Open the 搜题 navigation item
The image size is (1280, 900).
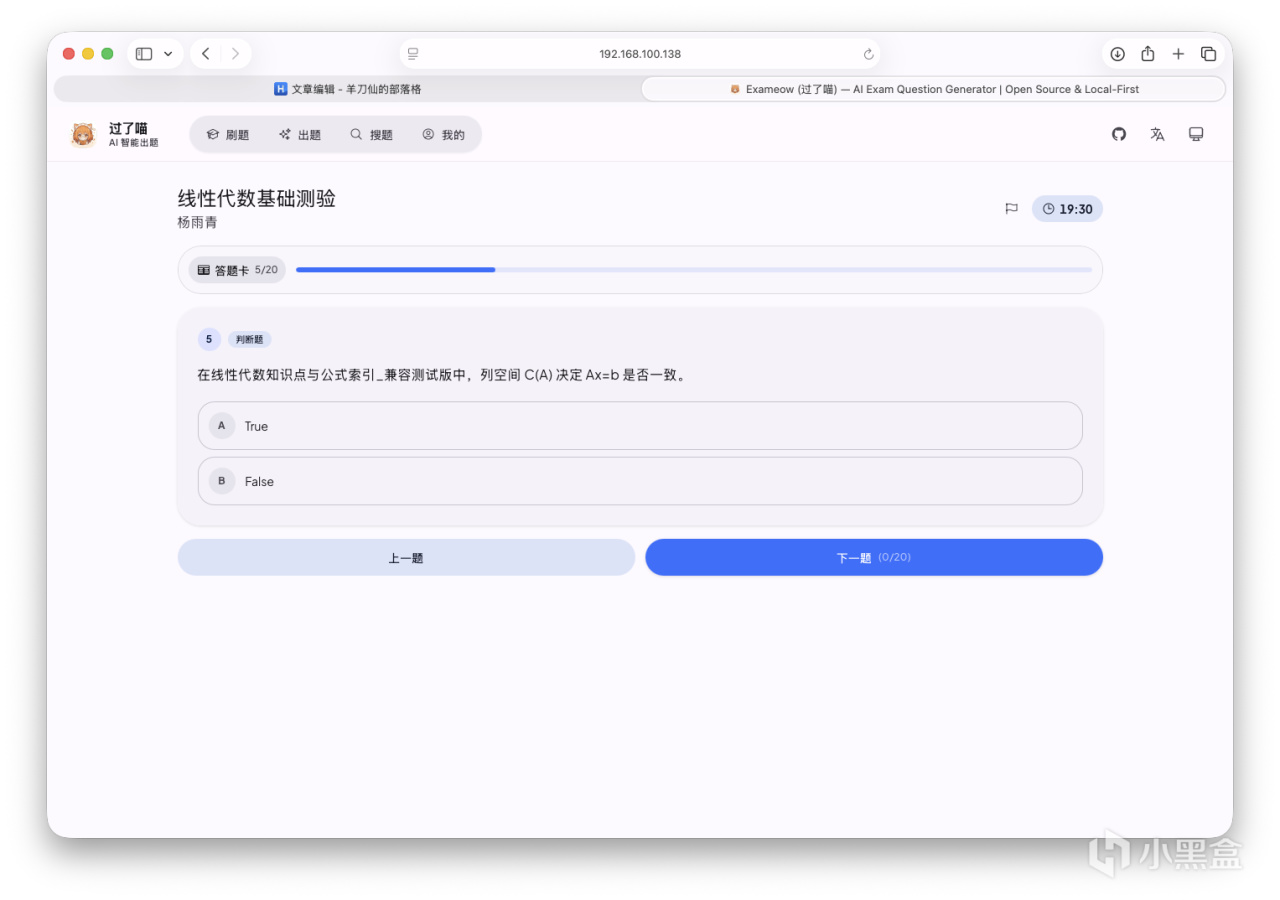pos(372,135)
